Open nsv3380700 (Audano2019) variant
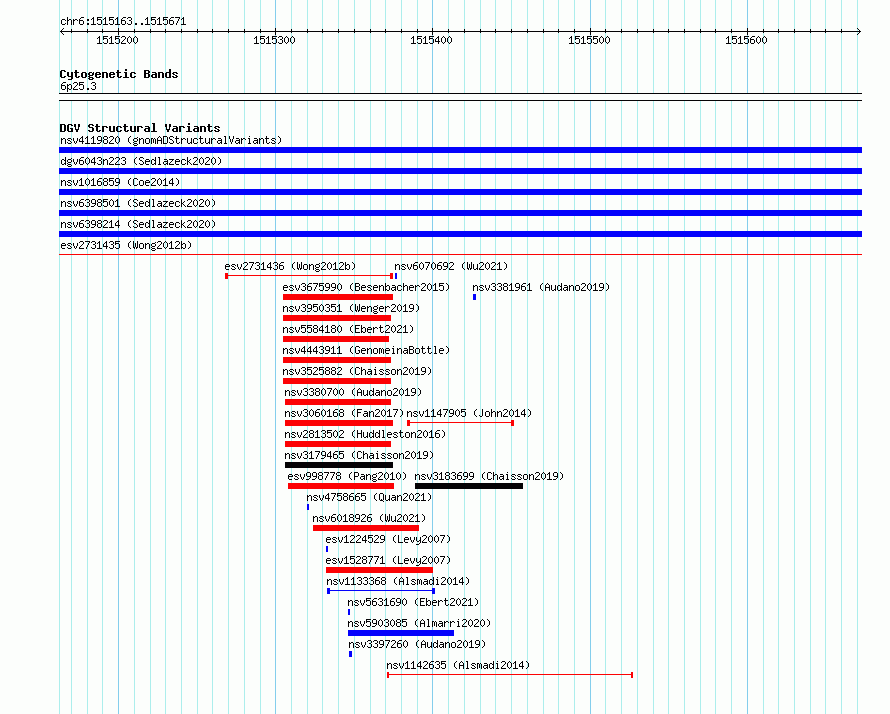The height and width of the screenshot is (714, 890). pyautogui.click(x=353, y=392)
